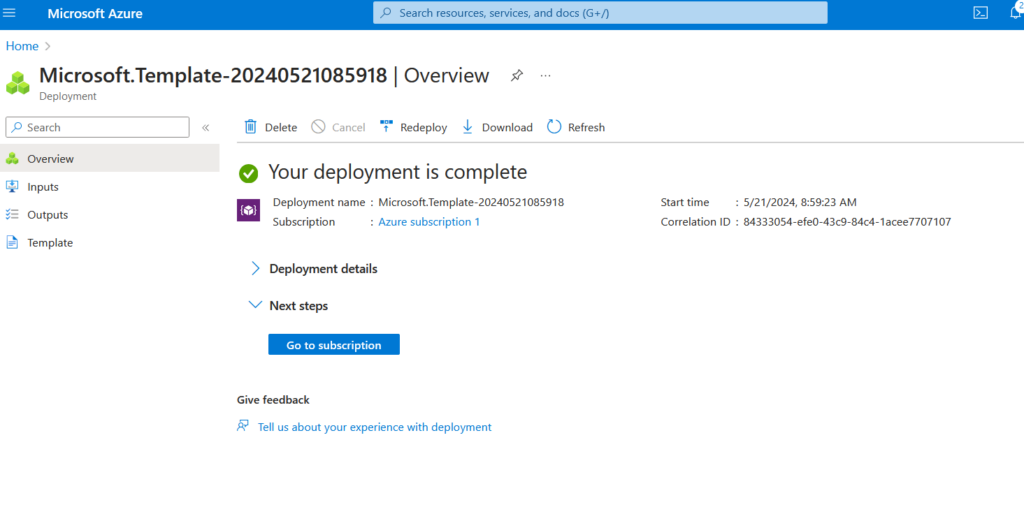
Task: Click the Go to subscription button
Action: click(334, 345)
